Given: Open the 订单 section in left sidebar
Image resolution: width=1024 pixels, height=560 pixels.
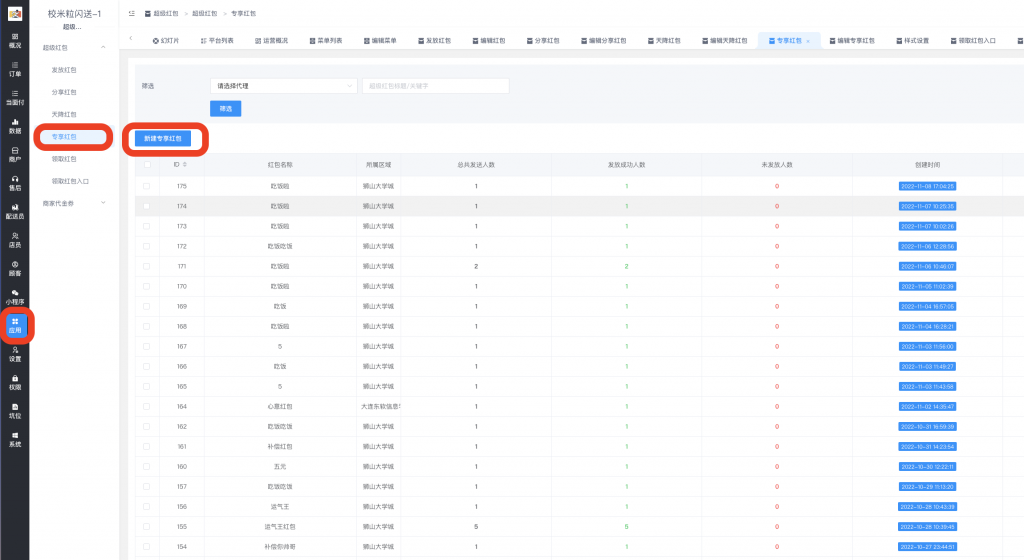Looking at the screenshot, I should click(x=15, y=68).
